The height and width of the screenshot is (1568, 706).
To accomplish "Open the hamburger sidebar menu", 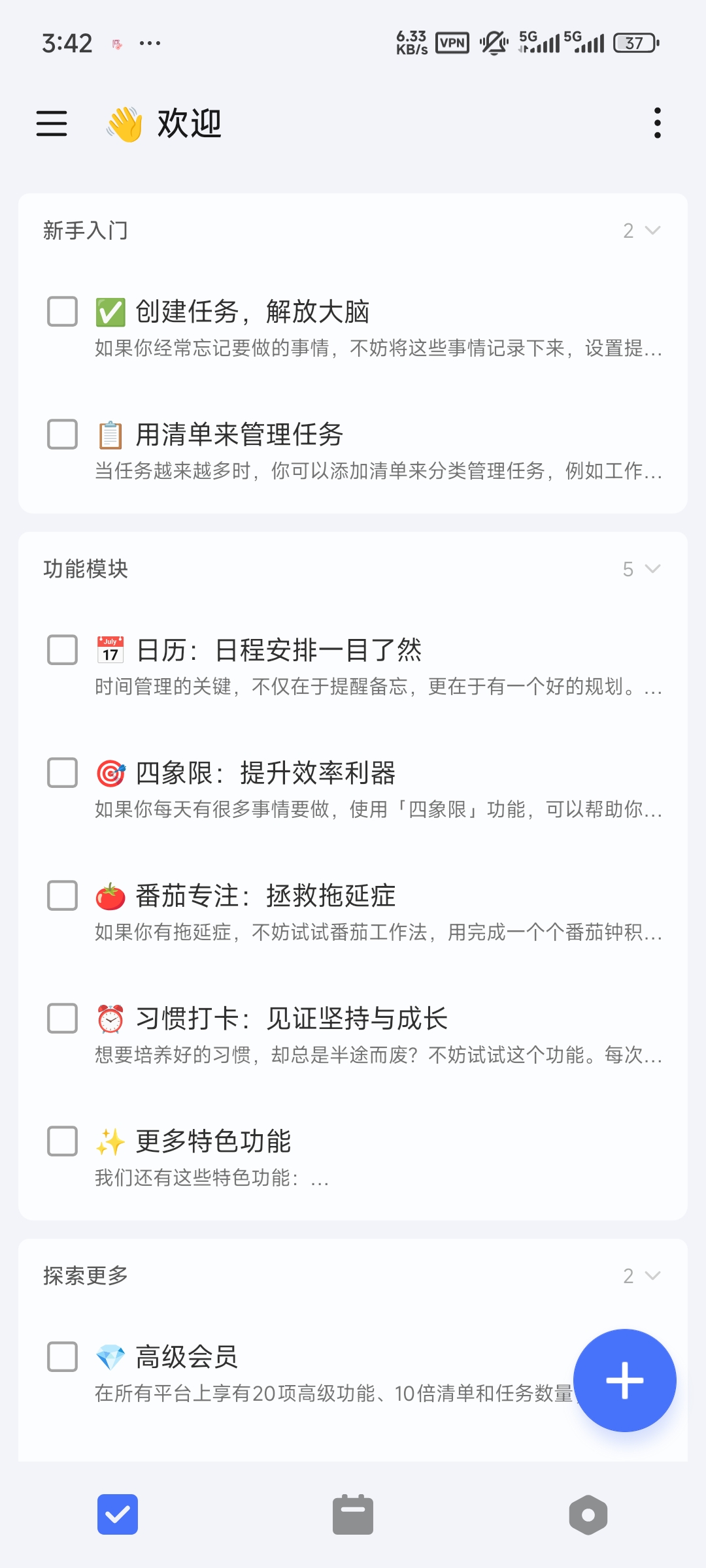I will coord(52,123).
